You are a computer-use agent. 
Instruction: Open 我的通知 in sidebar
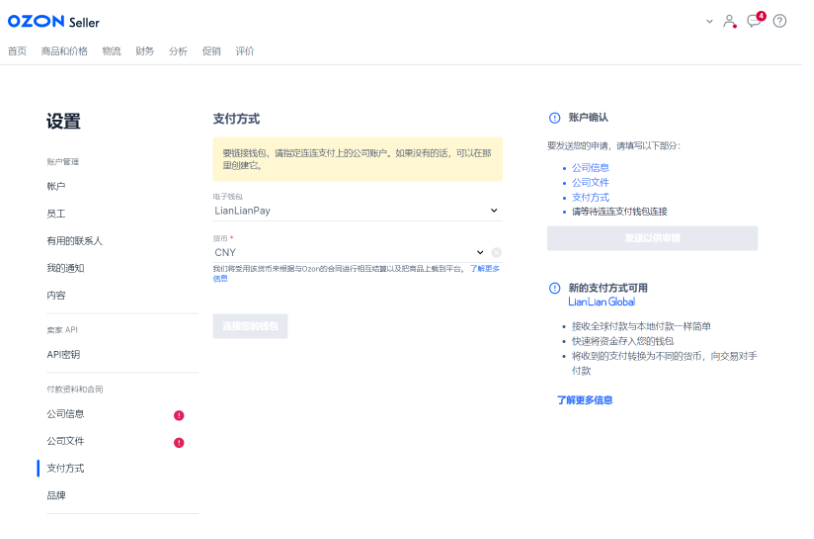(x=65, y=268)
